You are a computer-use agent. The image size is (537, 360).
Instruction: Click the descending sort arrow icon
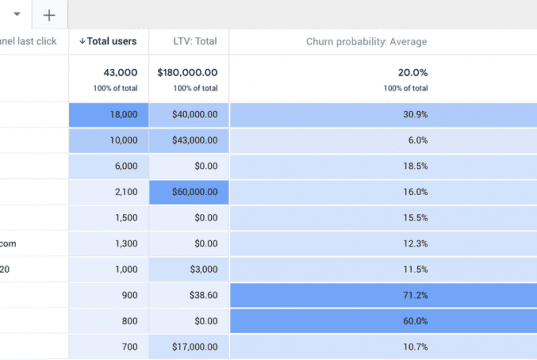[x=82, y=41]
